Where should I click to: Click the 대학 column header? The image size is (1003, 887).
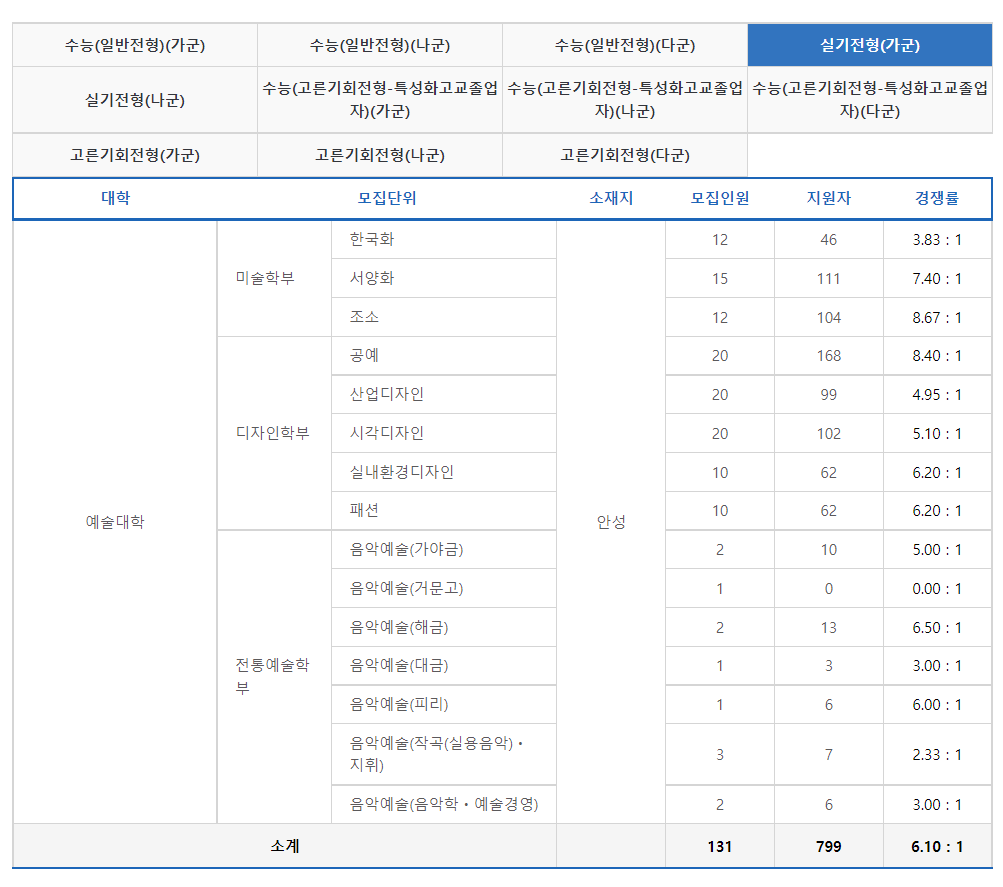[113, 199]
